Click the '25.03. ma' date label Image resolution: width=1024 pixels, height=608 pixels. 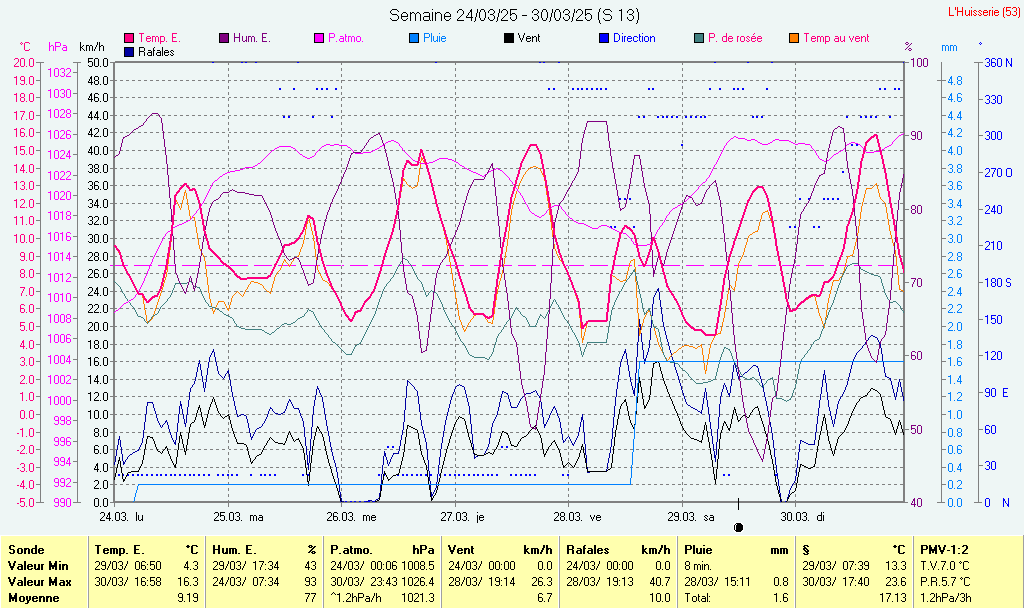tap(239, 517)
